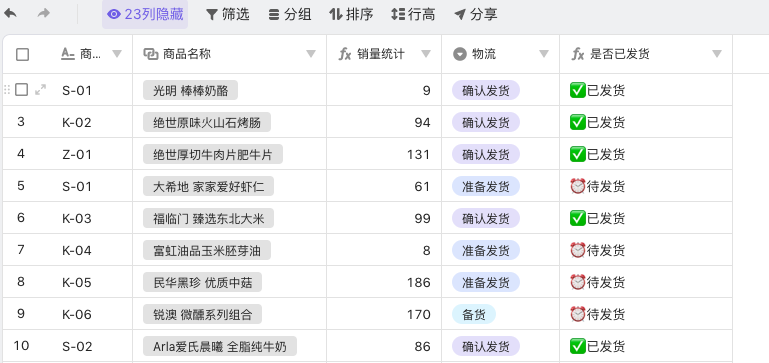Click product code K-03
This screenshot has width=769, height=363.
pyautogui.click(x=77, y=218)
